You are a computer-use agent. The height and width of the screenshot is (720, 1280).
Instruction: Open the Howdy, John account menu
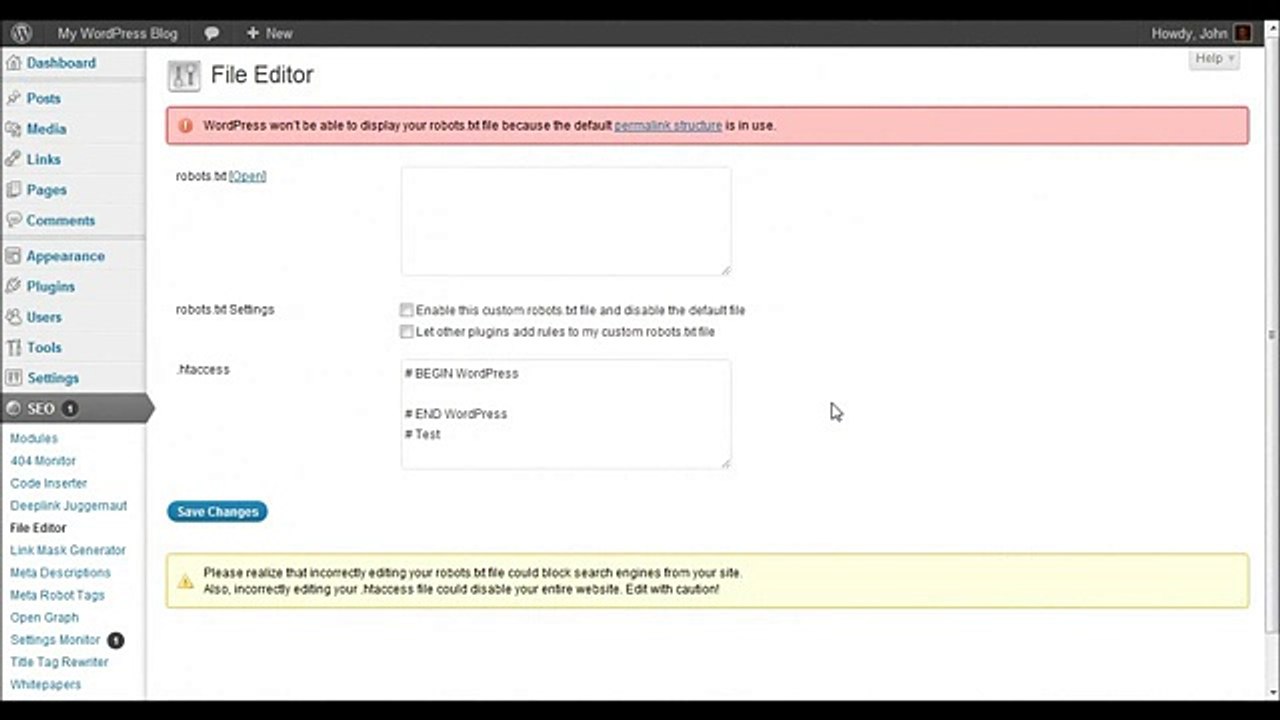coord(1201,33)
